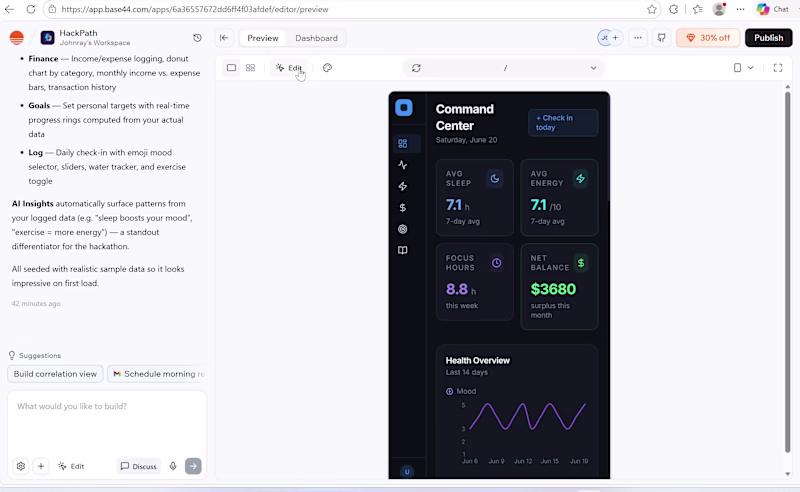800x492 pixels.
Task: Click + Check in today button
Action: click(563, 122)
